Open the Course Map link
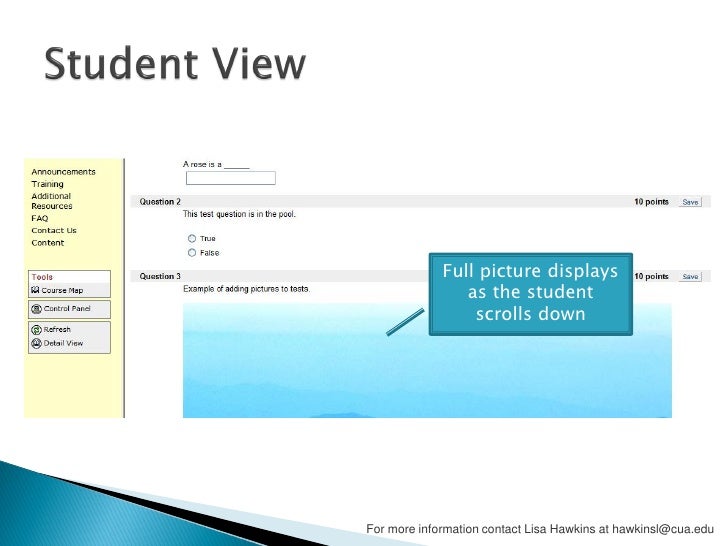The height and width of the screenshot is (546, 728). pos(62,291)
